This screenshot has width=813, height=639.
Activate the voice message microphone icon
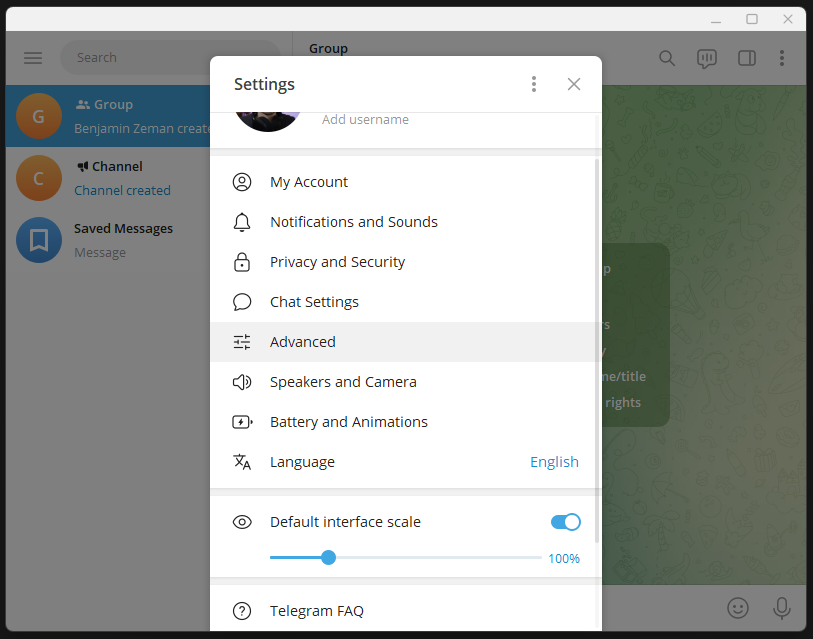coord(781,608)
